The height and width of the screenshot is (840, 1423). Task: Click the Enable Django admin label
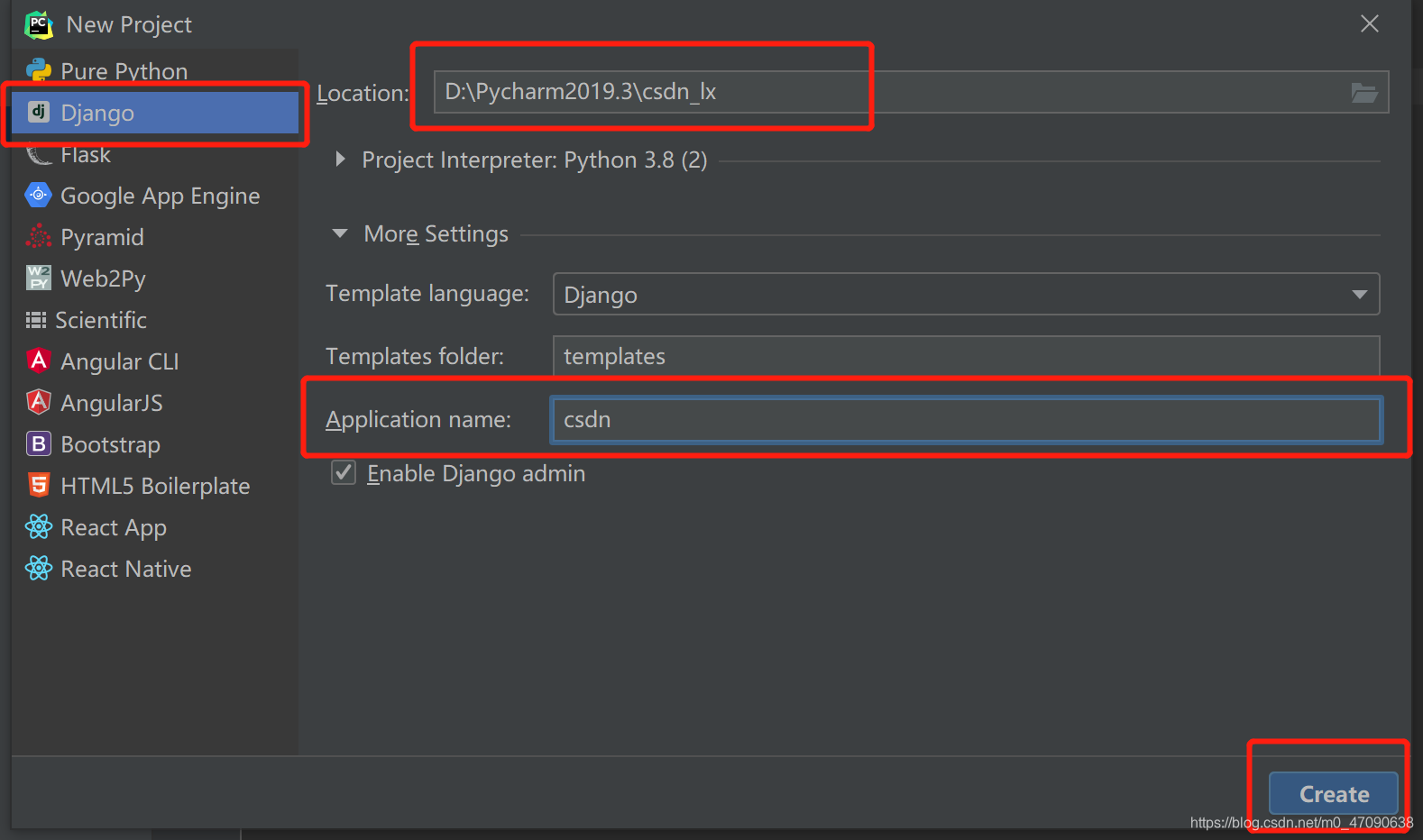[476, 474]
